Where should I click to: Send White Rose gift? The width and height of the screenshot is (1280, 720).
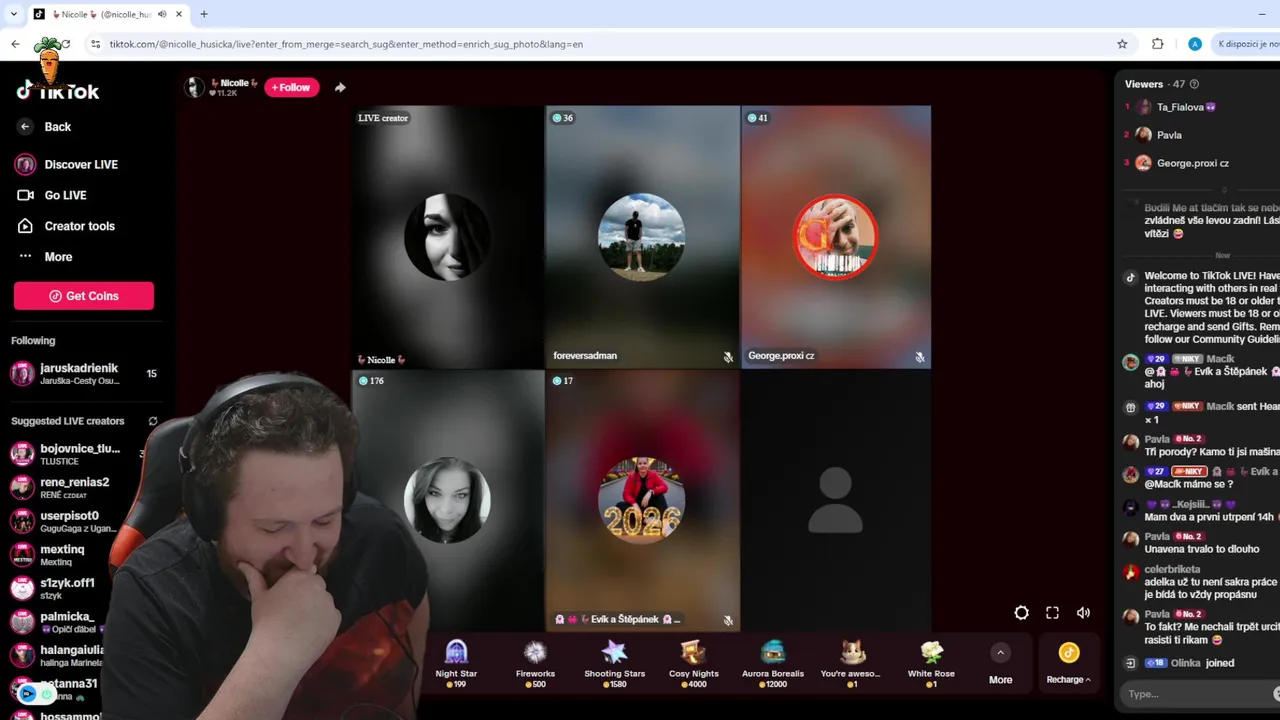click(931, 664)
